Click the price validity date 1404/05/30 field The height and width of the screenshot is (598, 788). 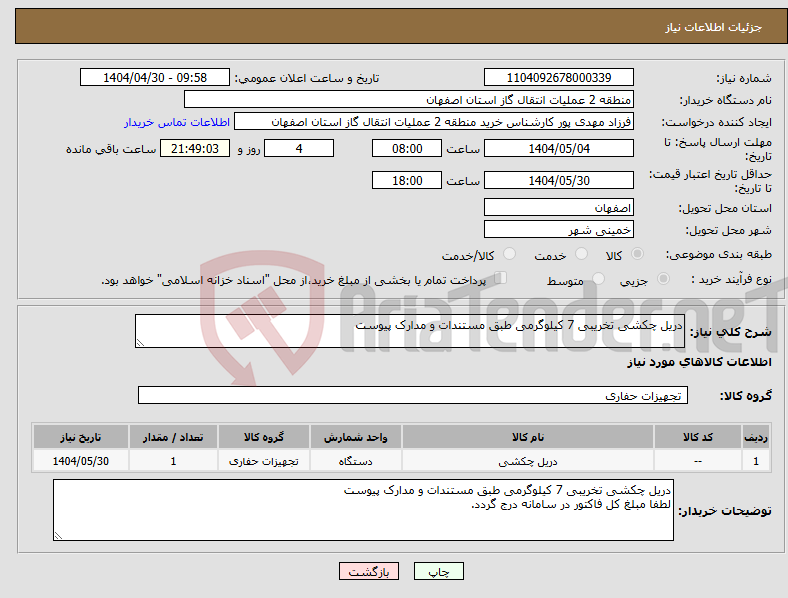[x=558, y=180]
